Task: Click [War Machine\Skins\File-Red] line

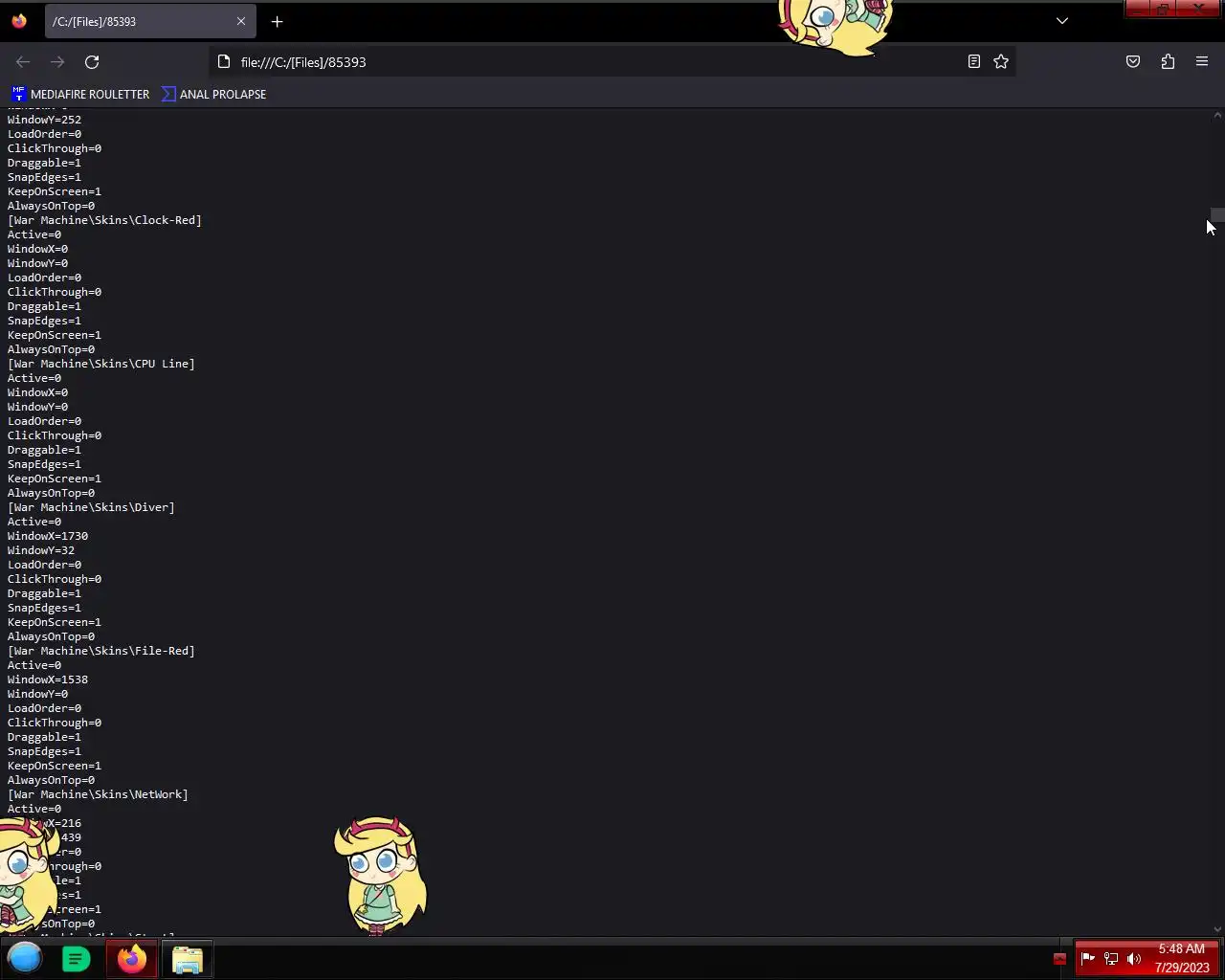Action: pyautogui.click(x=101, y=651)
